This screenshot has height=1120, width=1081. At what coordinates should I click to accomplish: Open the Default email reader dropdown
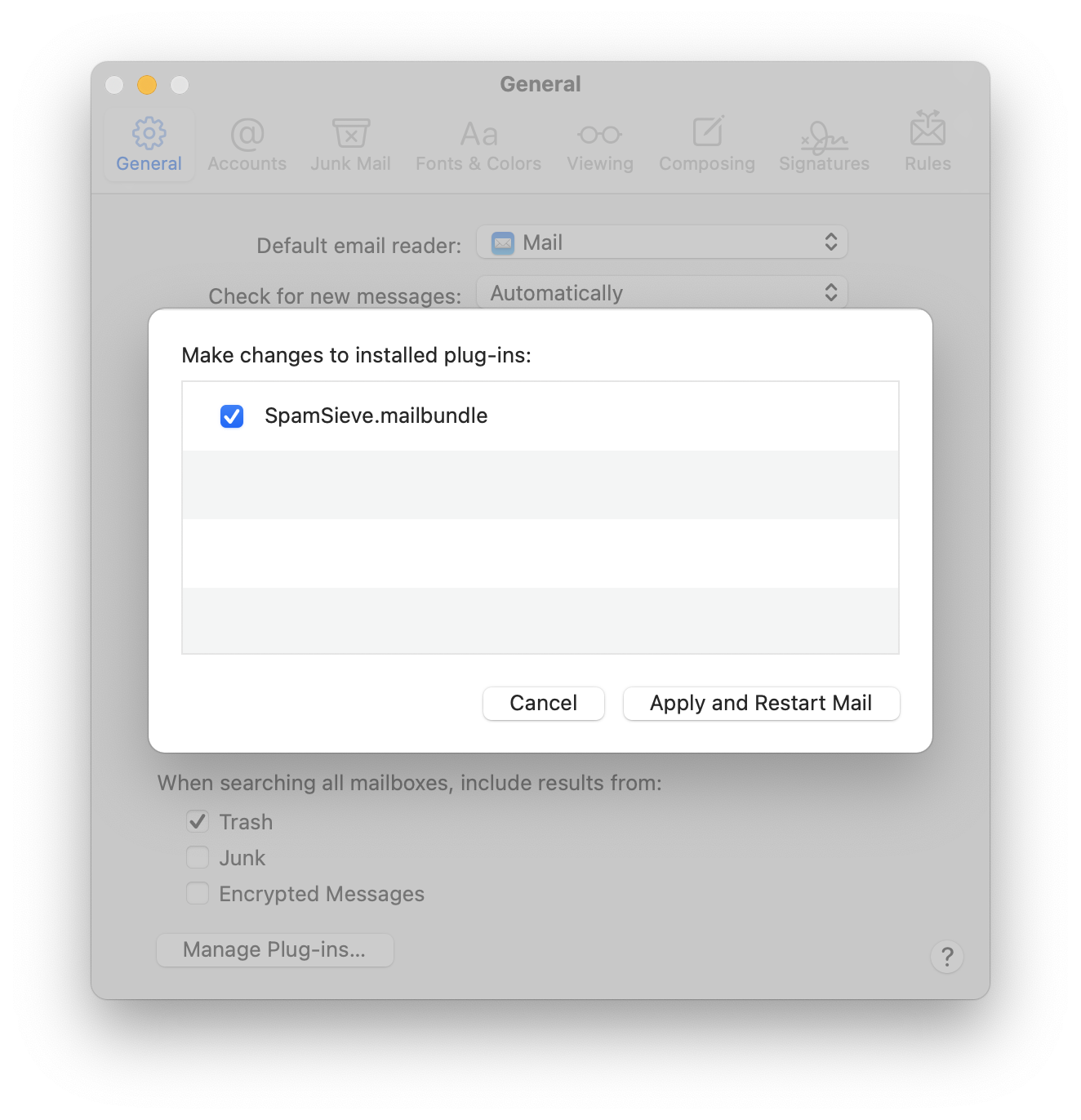coord(661,242)
